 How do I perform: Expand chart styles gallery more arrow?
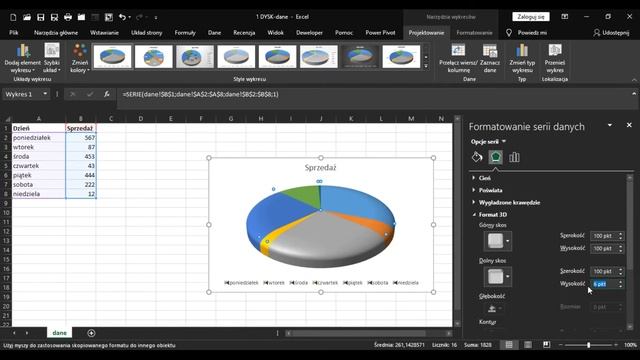click(426, 66)
